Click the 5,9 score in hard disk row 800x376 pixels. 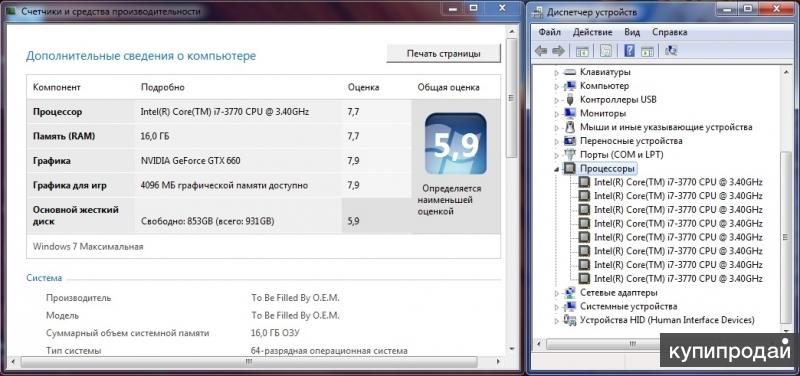[x=353, y=222]
